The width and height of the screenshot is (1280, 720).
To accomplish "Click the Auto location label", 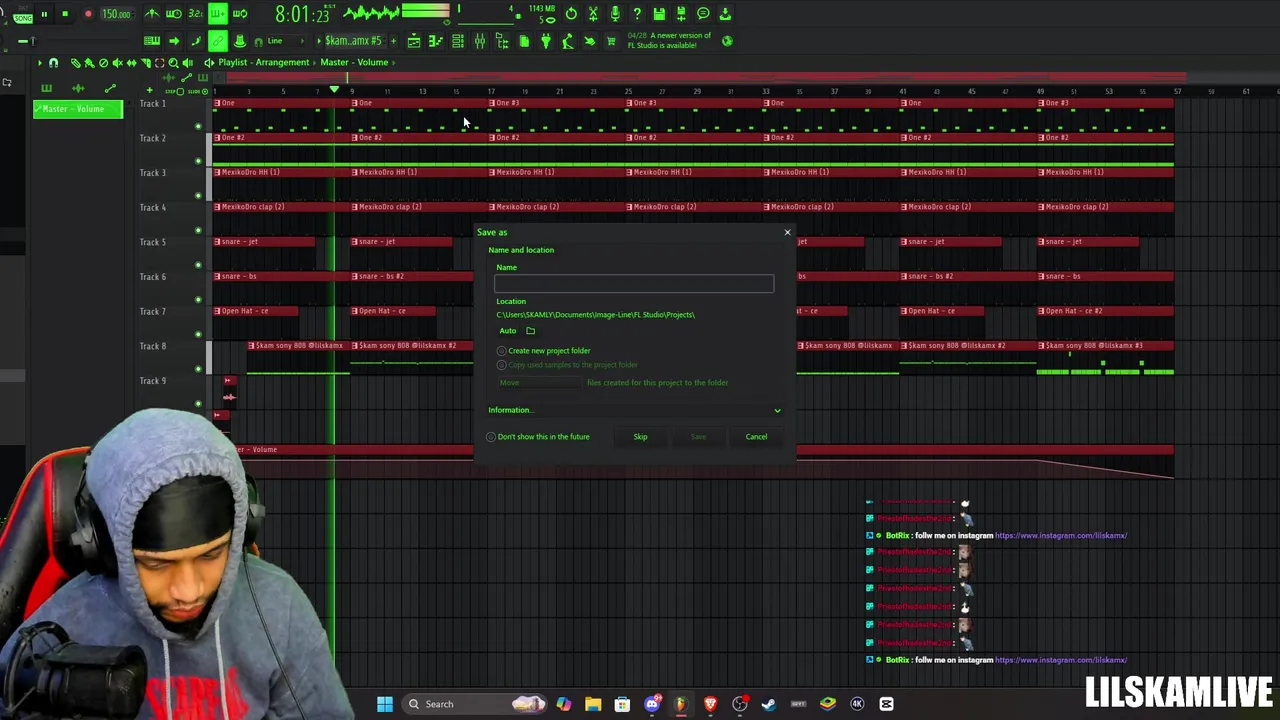I will click(x=508, y=331).
